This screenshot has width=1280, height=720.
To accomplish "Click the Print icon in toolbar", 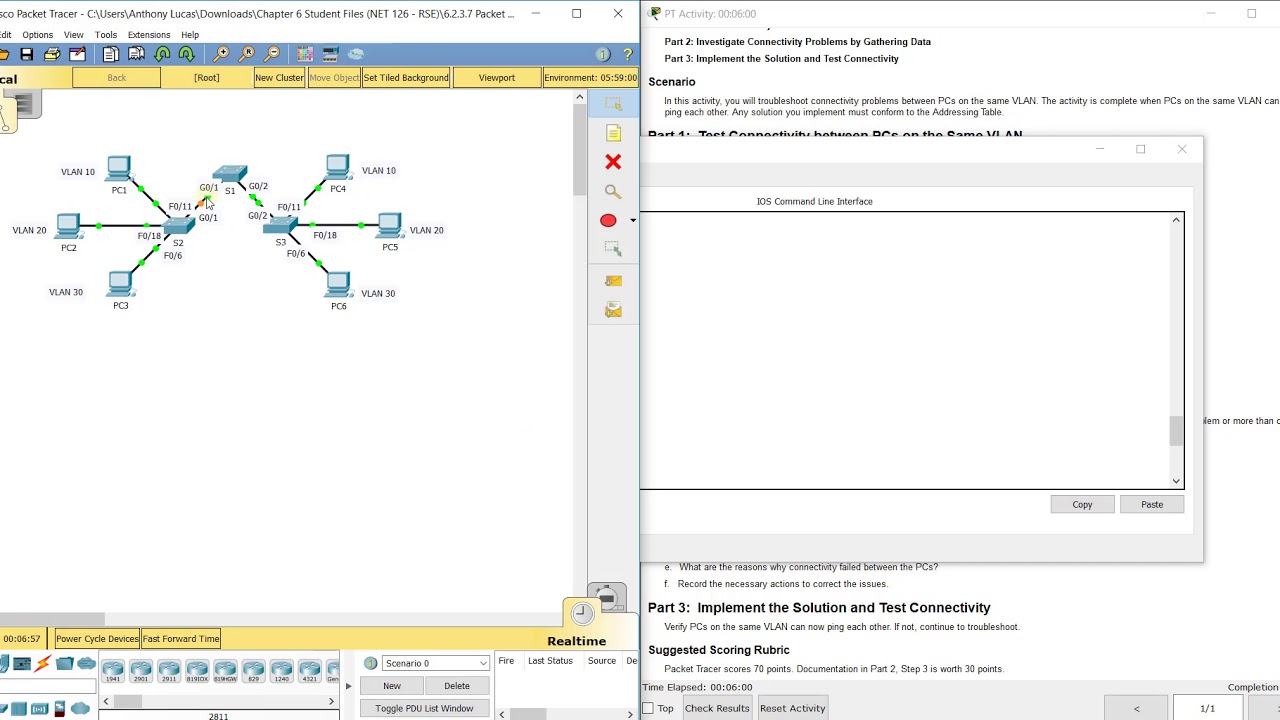I will point(52,54).
